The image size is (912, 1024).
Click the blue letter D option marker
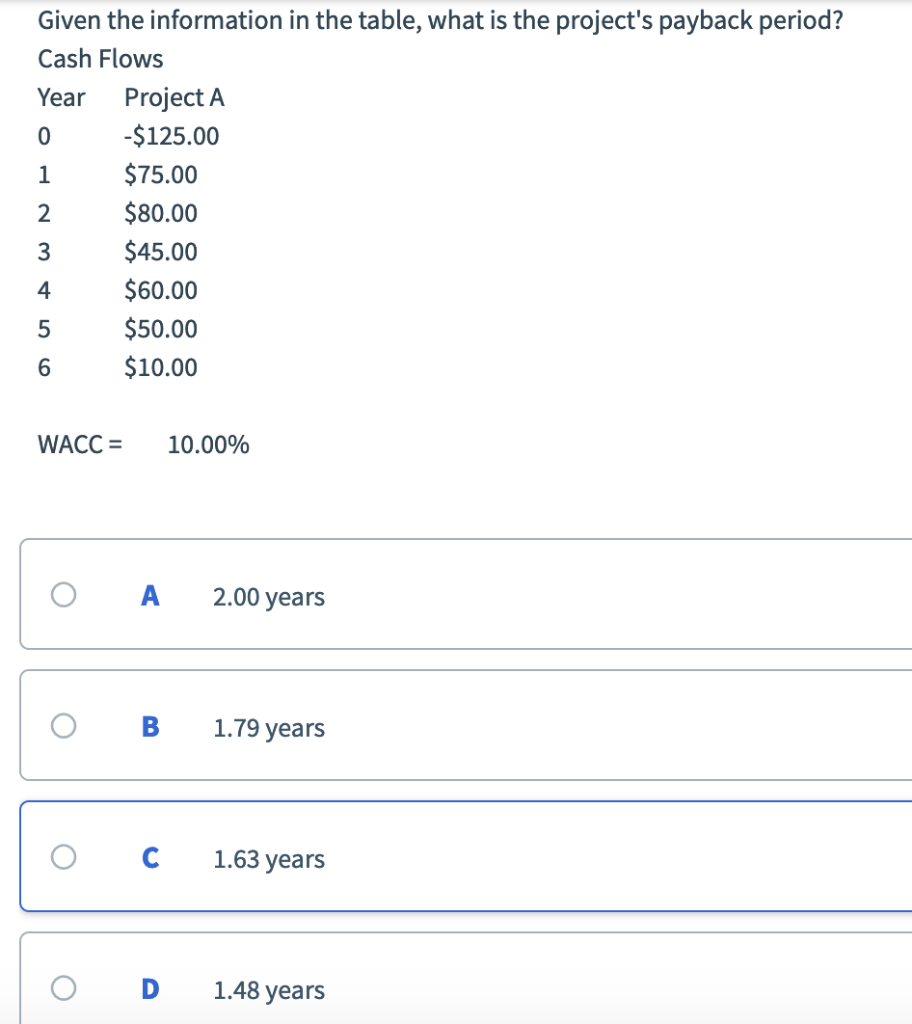pyautogui.click(x=149, y=988)
